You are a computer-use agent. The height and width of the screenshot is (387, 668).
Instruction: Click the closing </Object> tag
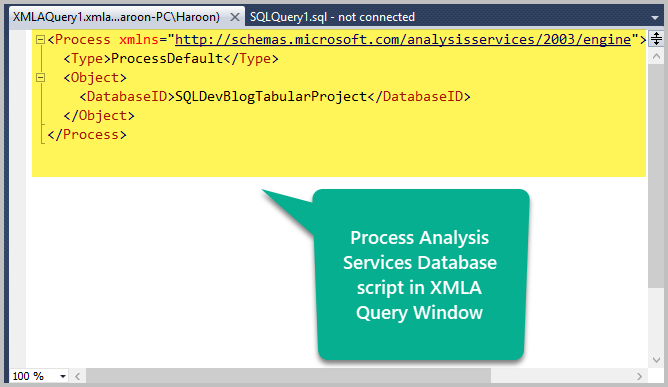pyautogui.click(x=99, y=116)
